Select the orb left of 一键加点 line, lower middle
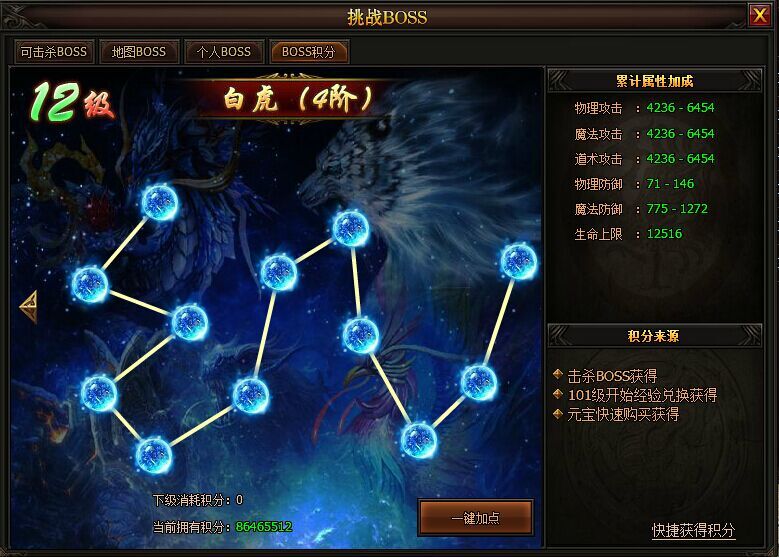The image size is (779, 557). 250,396
